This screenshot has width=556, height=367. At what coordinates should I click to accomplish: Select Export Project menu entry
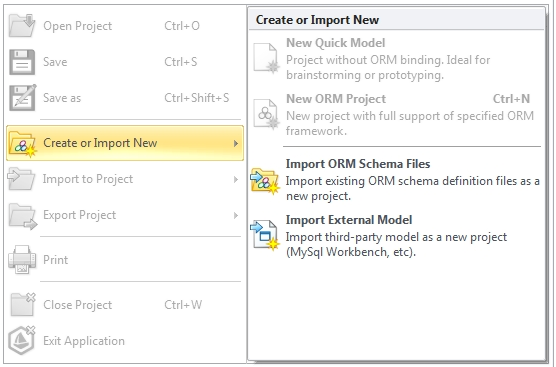(x=125, y=215)
